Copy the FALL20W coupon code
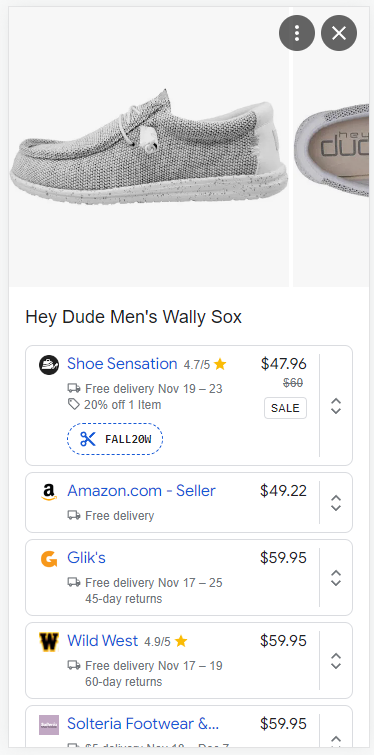 click(115, 439)
